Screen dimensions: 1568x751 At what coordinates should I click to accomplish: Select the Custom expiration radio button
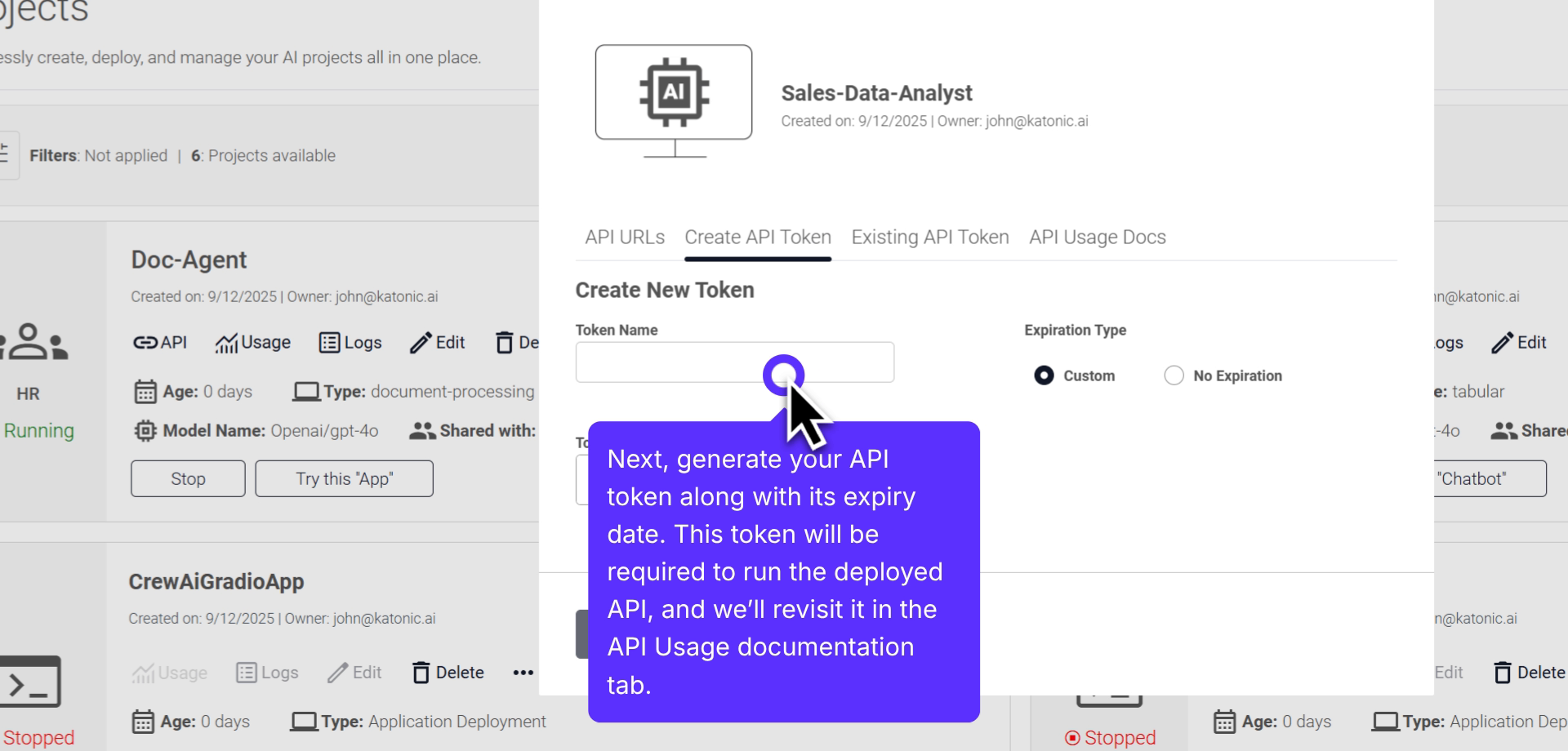point(1044,375)
